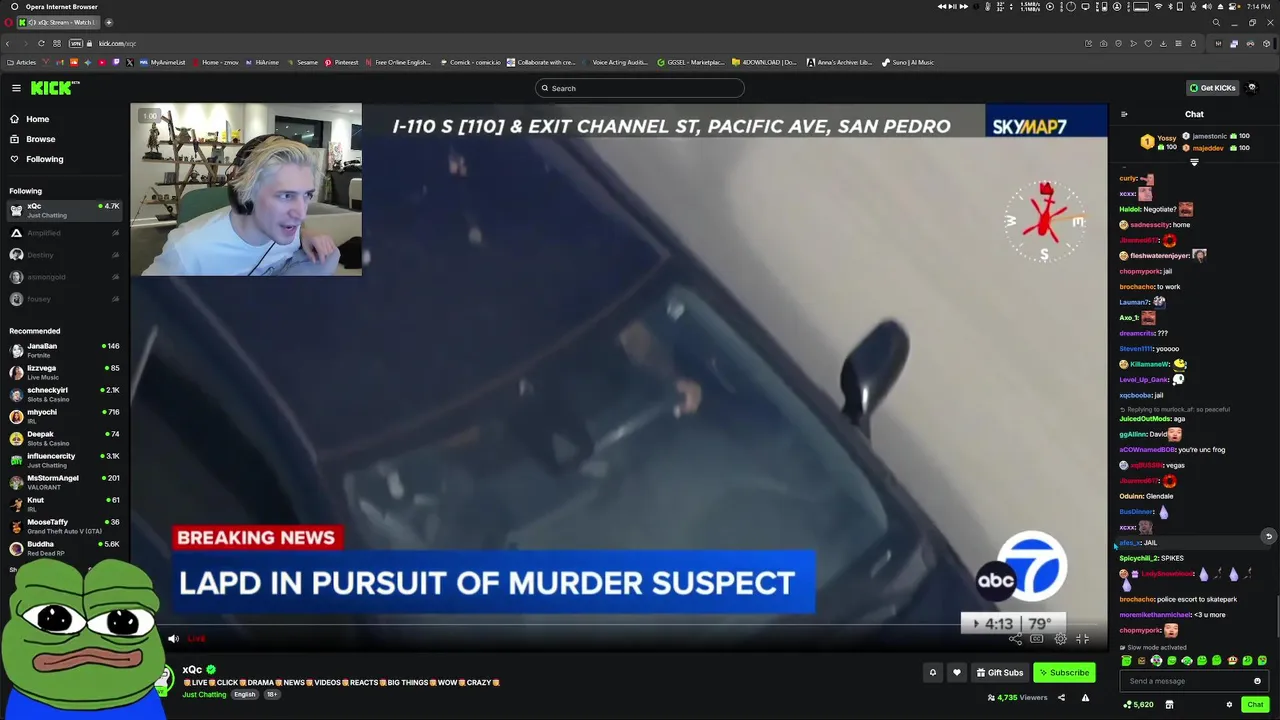Screen dimensions: 1280x720
Task: Open chat settings gear
Action: (1229, 704)
